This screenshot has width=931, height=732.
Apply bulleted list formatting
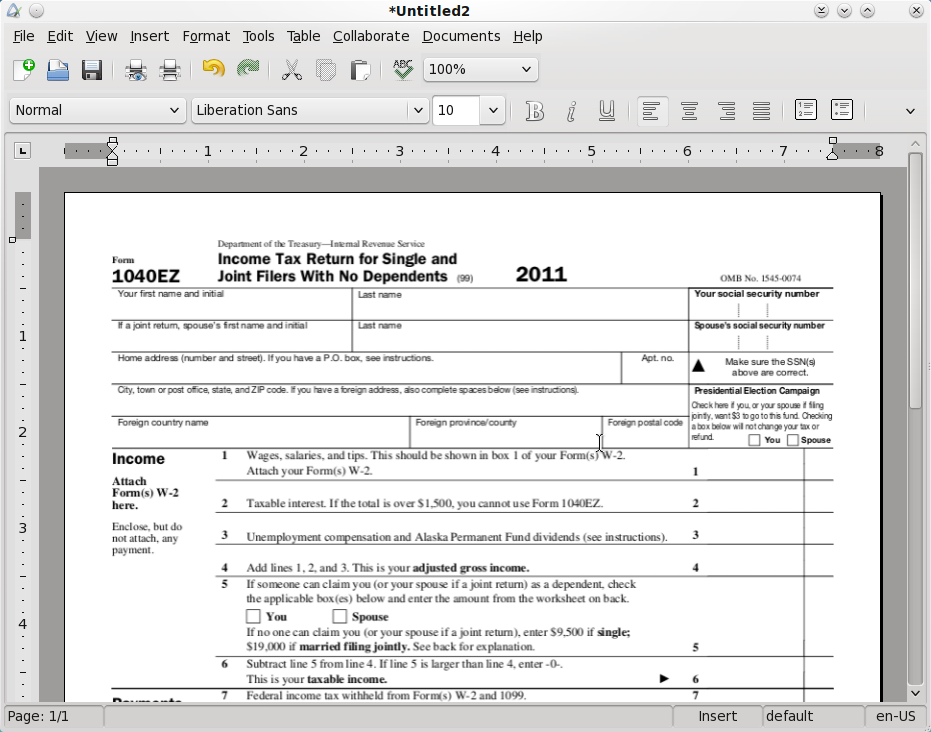click(842, 110)
